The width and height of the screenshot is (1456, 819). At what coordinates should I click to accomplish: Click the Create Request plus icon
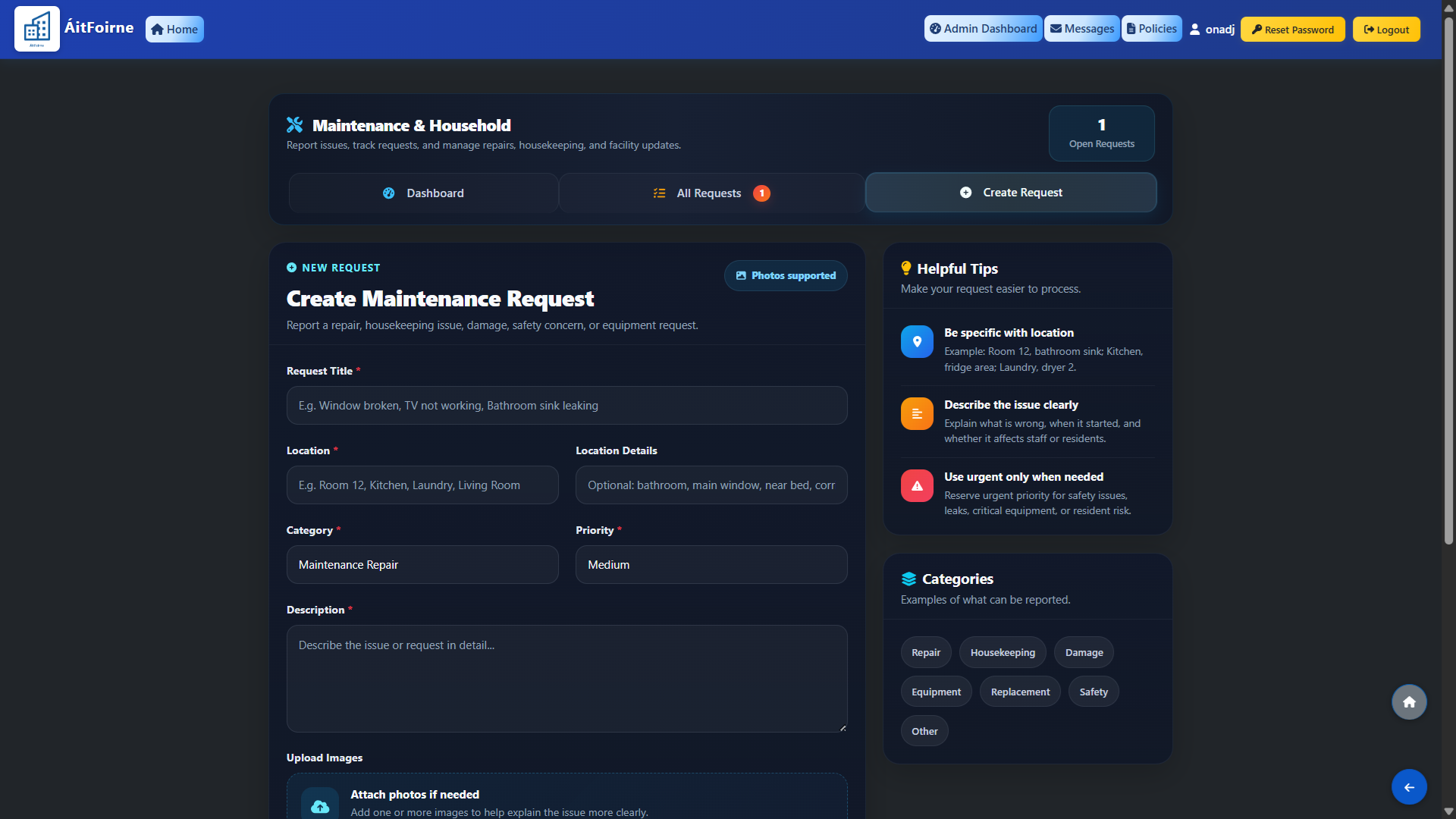pos(965,193)
